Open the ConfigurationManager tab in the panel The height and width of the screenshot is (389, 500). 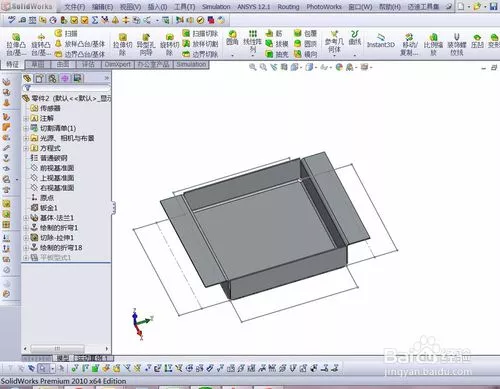[52, 79]
